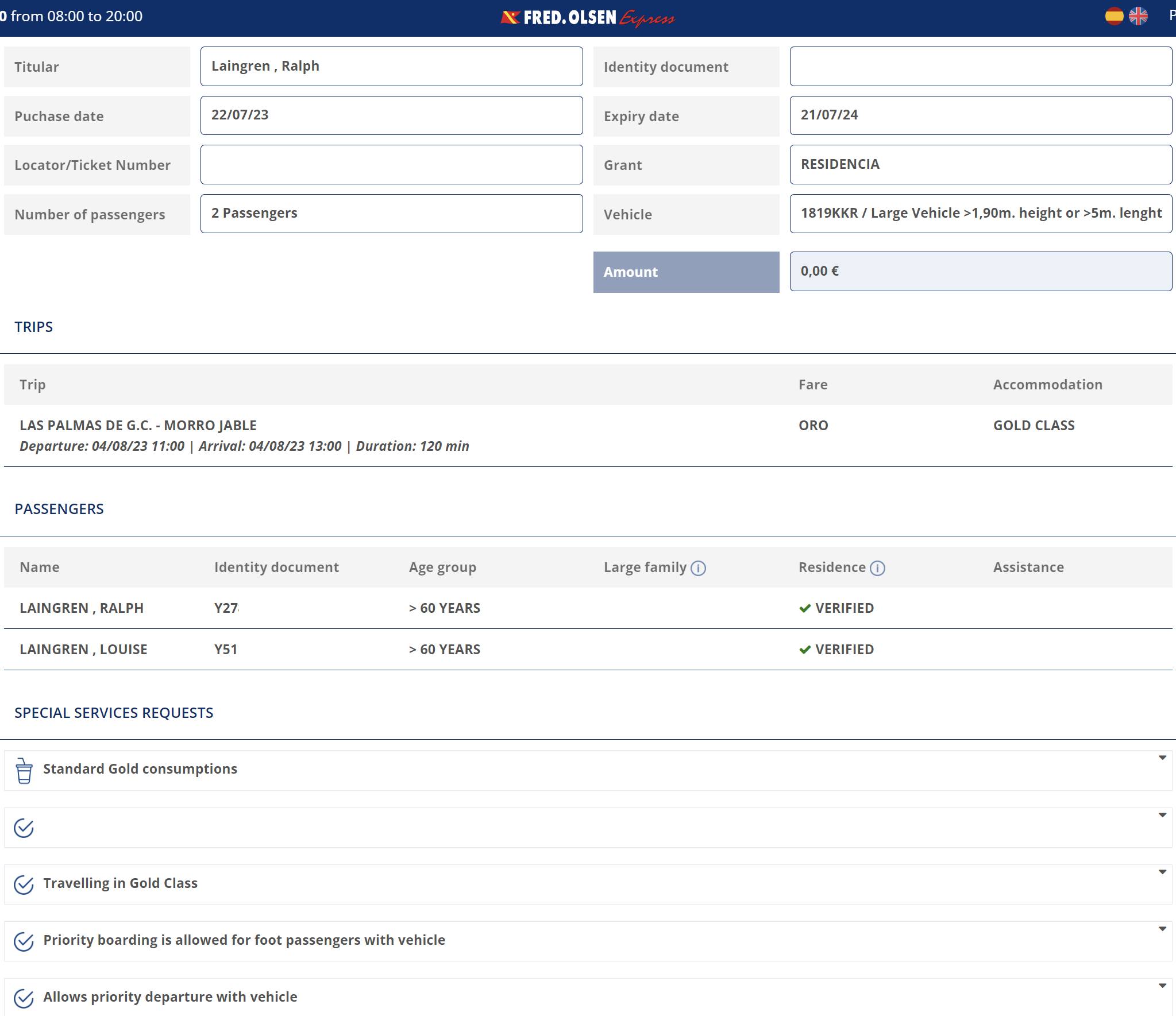The image size is (1176, 1016).
Task: Click Large family info icon
Action: pyautogui.click(x=698, y=568)
